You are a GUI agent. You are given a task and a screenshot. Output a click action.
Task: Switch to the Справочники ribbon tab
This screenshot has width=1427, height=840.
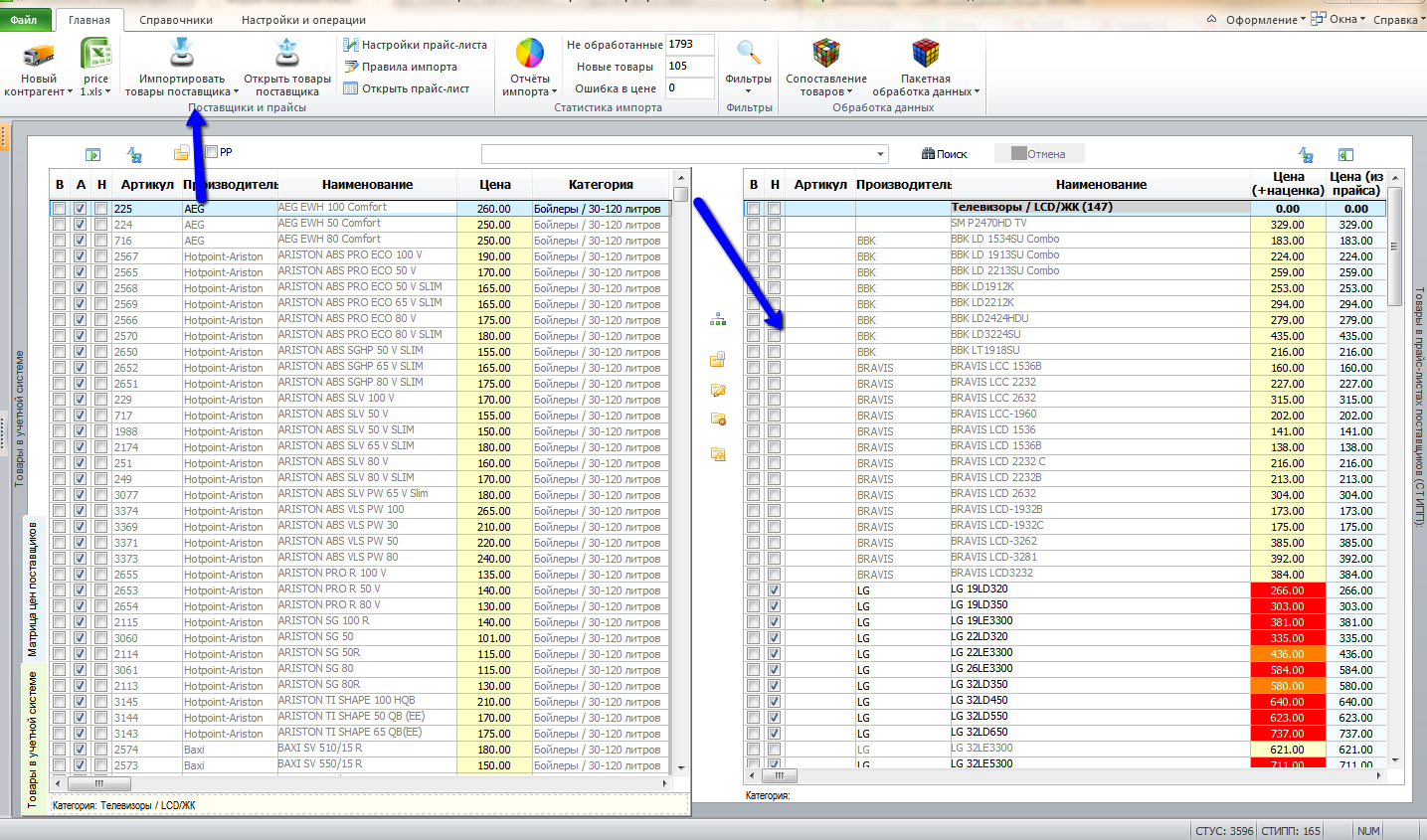click(176, 20)
